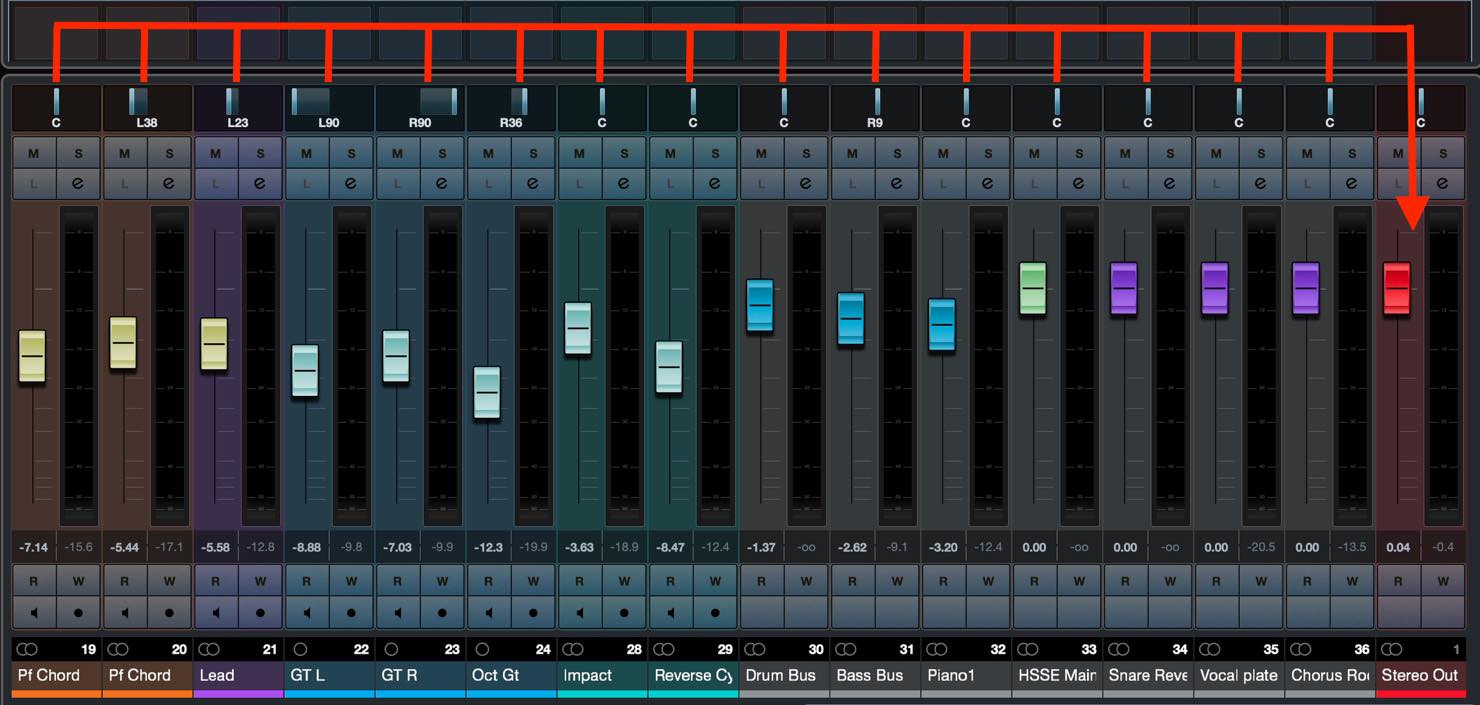
Task: Click the Impact channel level meter
Action: pyautogui.click(x=624, y=366)
